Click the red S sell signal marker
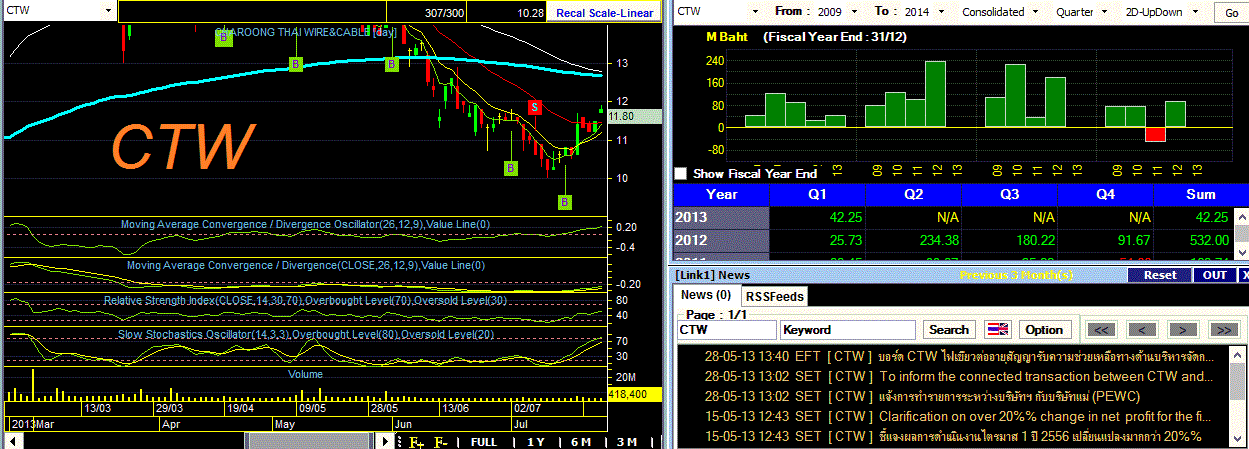Viewport: 1249px width, 449px height. 535,106
